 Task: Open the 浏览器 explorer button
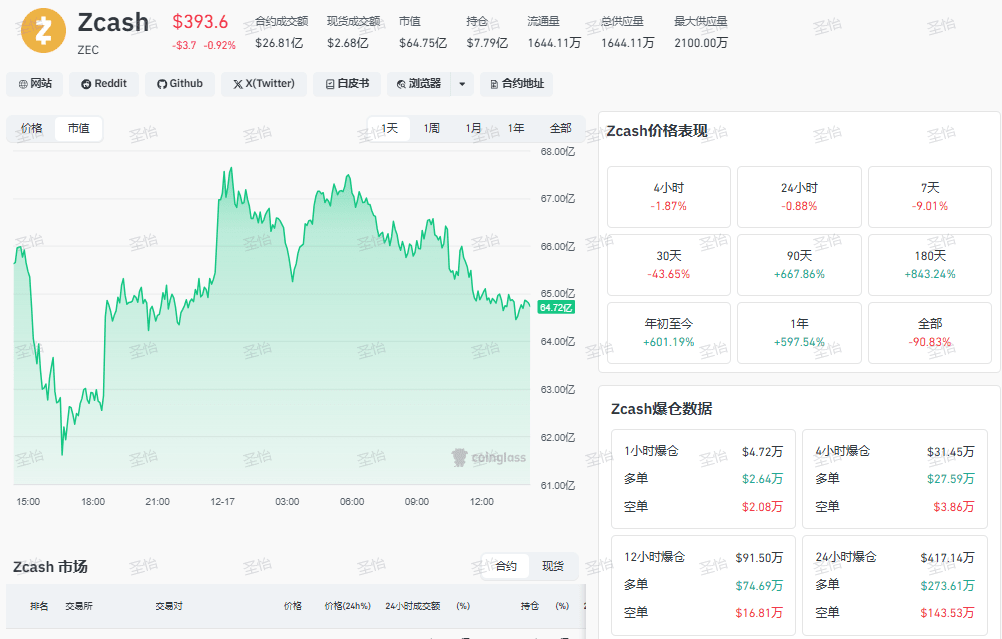click(x=419, y=84)
